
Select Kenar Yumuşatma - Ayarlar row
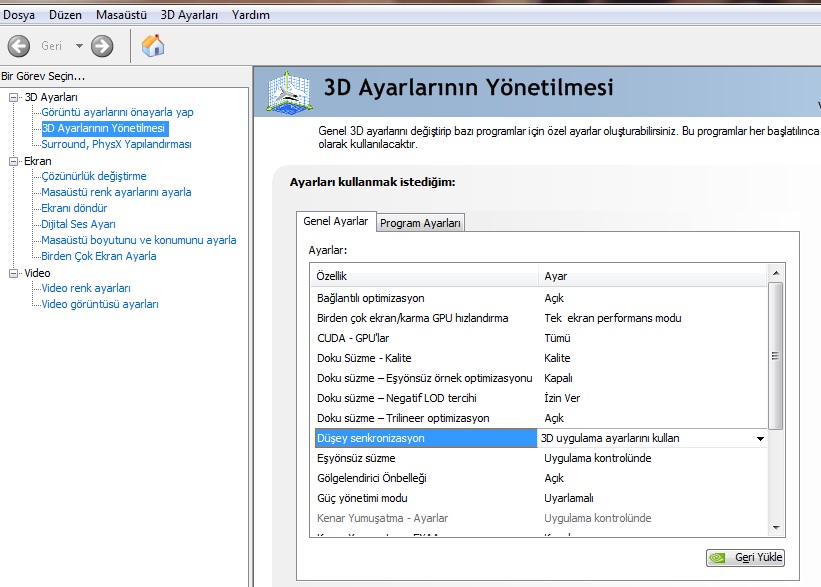539,518
